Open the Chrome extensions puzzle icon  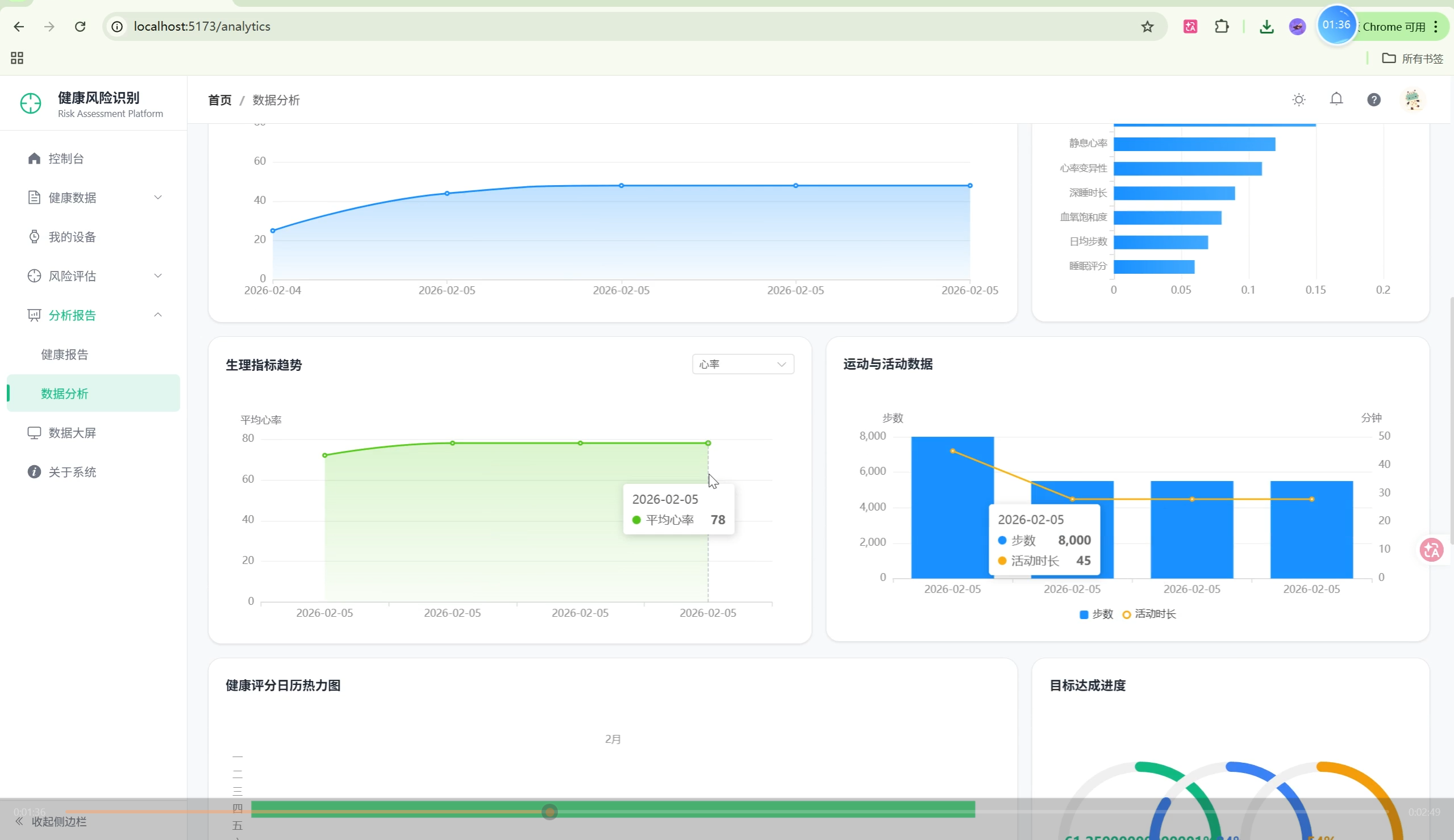click(x=1221, y=27)
